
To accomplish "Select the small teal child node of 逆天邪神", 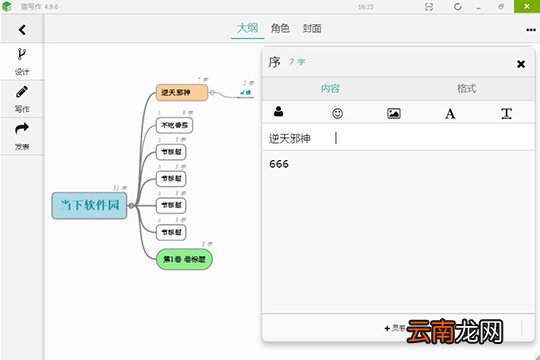I will tap(246, 93).
